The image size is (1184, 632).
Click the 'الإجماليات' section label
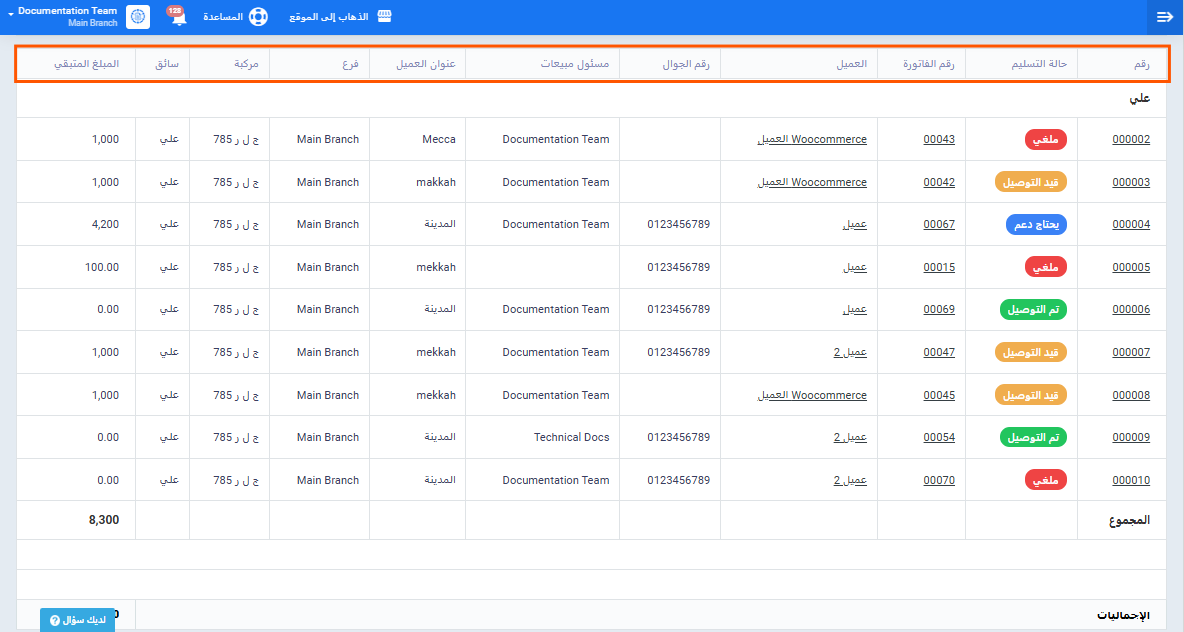(x=1123, y=615)
